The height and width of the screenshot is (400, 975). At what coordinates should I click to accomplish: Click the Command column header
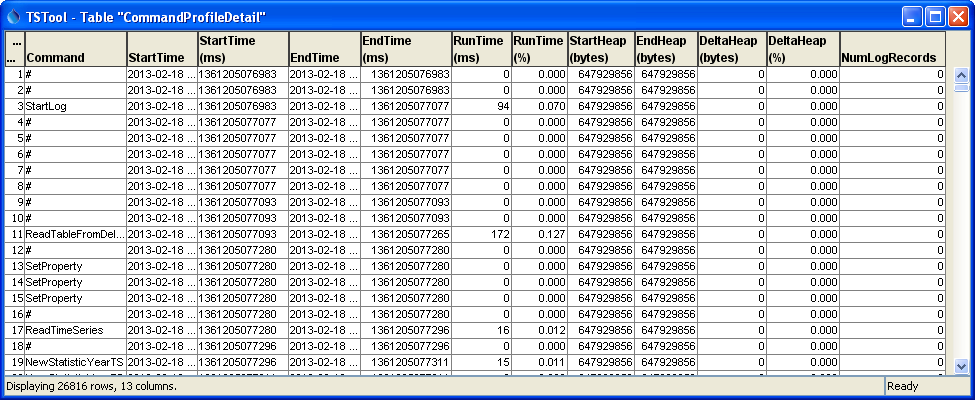coord(75,49)
